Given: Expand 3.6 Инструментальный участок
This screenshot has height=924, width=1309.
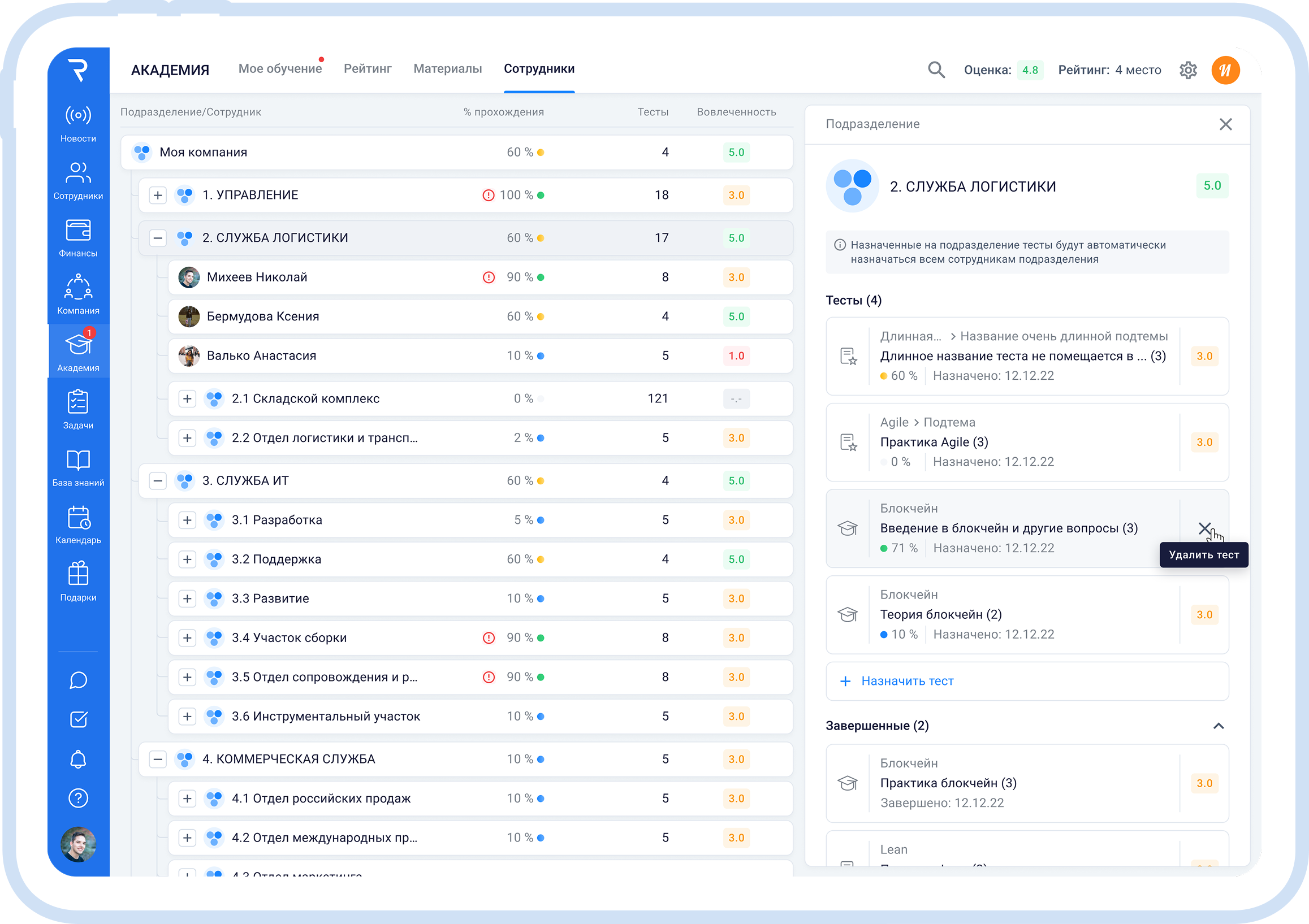Looking at the screenshot, I should click(x=187, y=717).
